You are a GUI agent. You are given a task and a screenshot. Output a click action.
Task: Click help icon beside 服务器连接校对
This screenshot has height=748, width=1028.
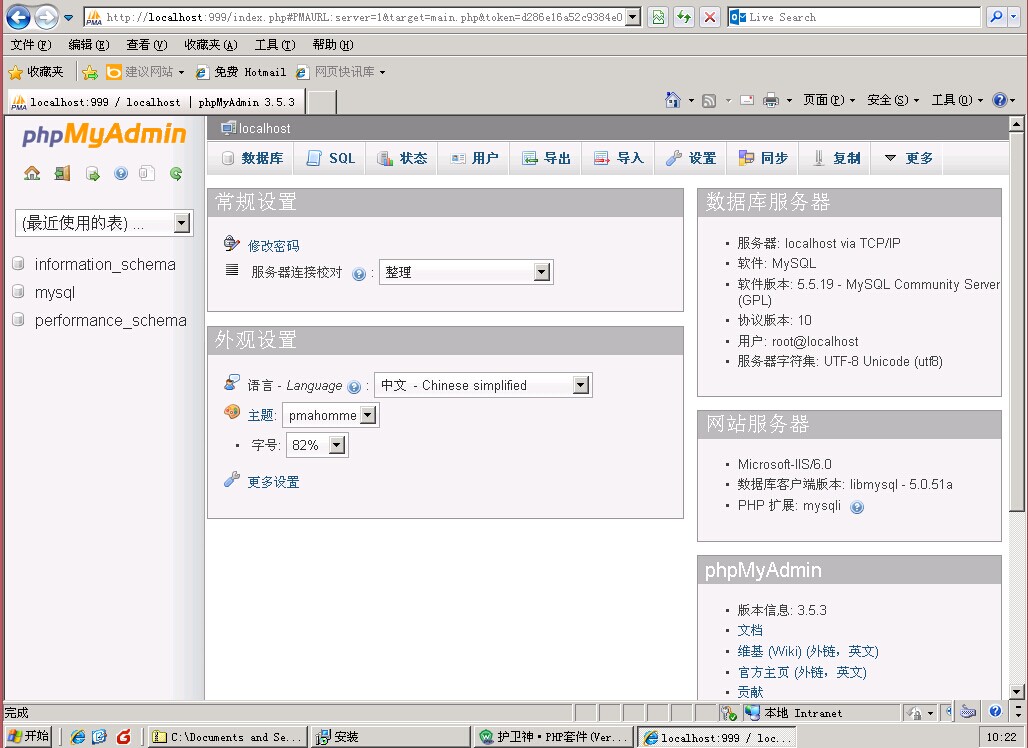tap(359, 274)
